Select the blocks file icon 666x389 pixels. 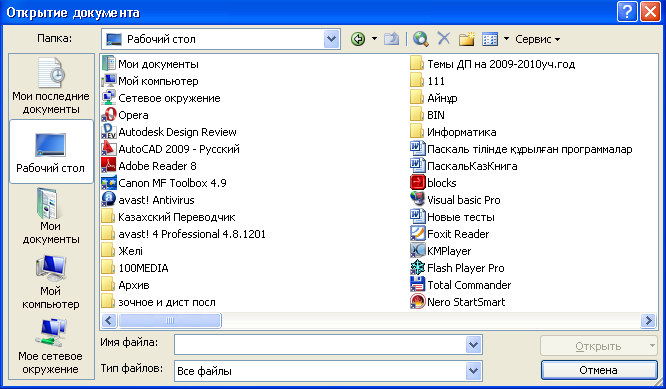click(x=418, y=183)
